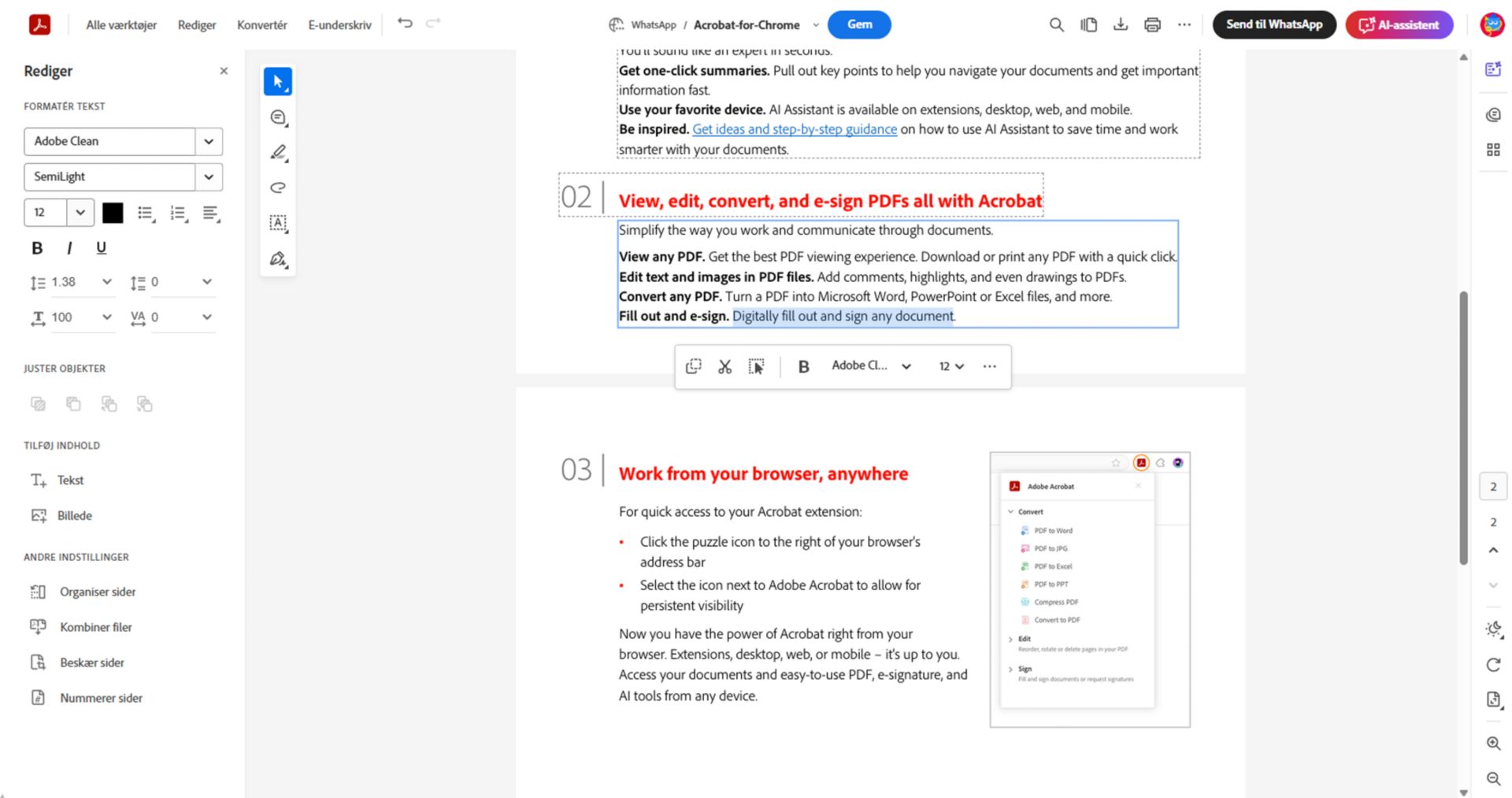This screenshot has height=798, width=1512.
Task: Click the WhatsApp breadcrumb location
Action: click(x=654, y=25)
